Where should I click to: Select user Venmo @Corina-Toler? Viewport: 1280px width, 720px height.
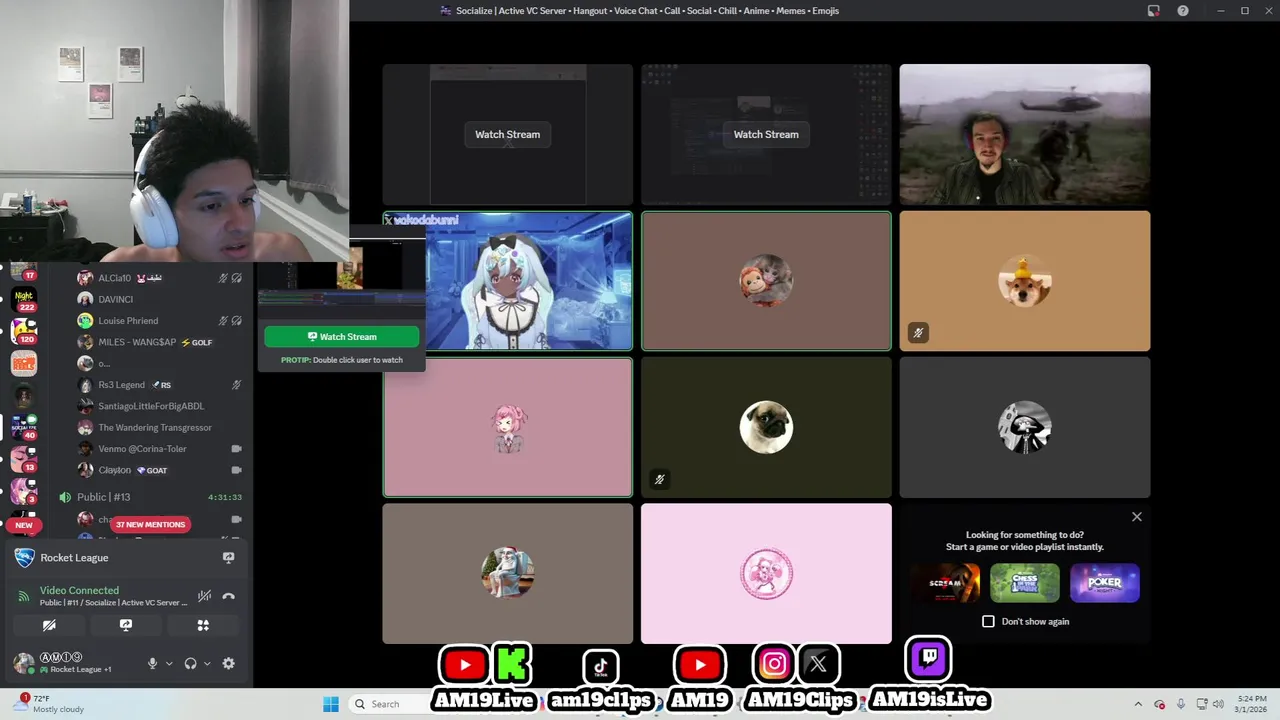pos(160,449)
